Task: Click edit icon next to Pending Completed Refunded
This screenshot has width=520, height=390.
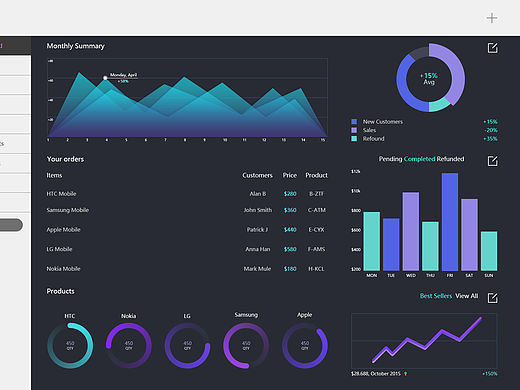Action: click(492, 161)
